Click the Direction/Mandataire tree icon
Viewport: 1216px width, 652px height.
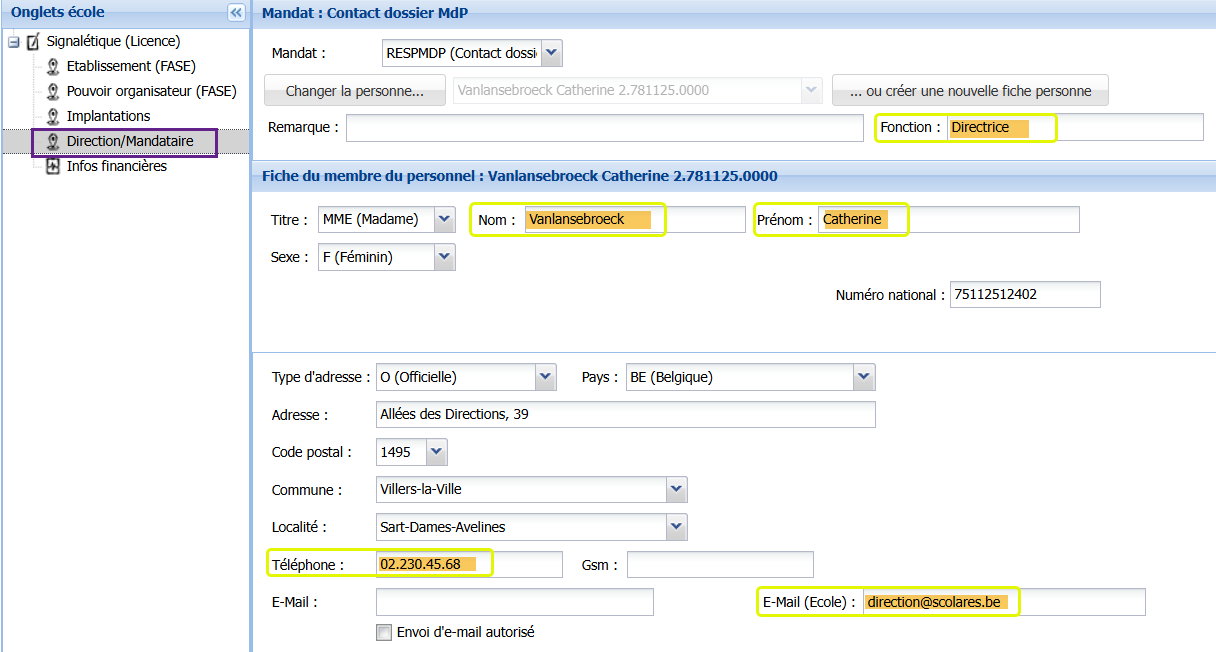click(x=53, y=142)
